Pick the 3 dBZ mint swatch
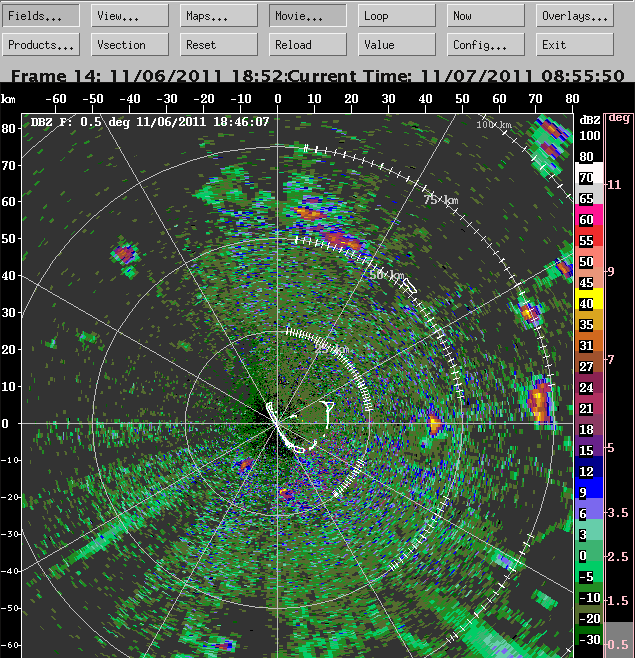The image size is (635, 658). pyautogui.click(x=589, y=530)
